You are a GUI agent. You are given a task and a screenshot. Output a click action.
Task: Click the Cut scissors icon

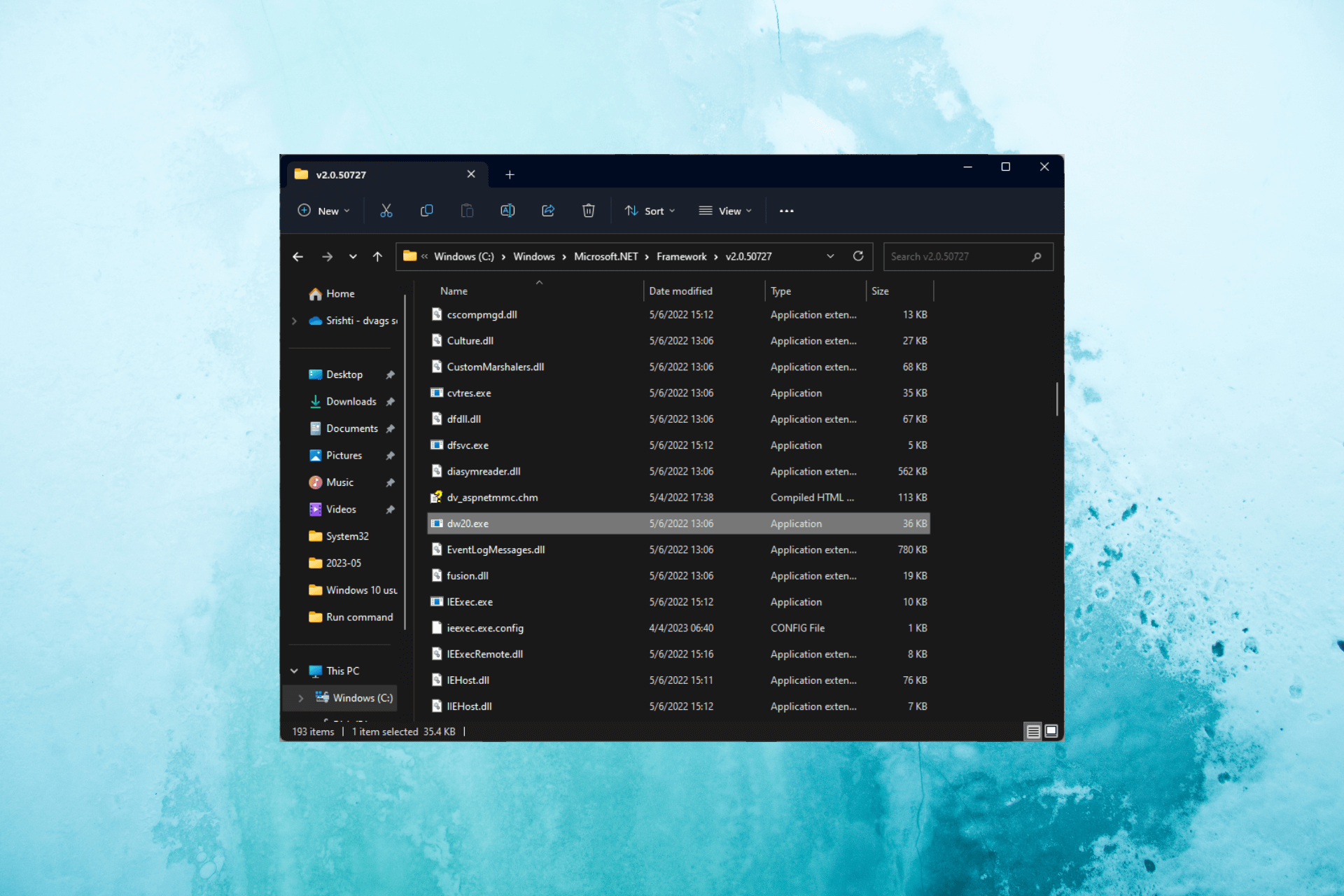click(x=386, y=211)
